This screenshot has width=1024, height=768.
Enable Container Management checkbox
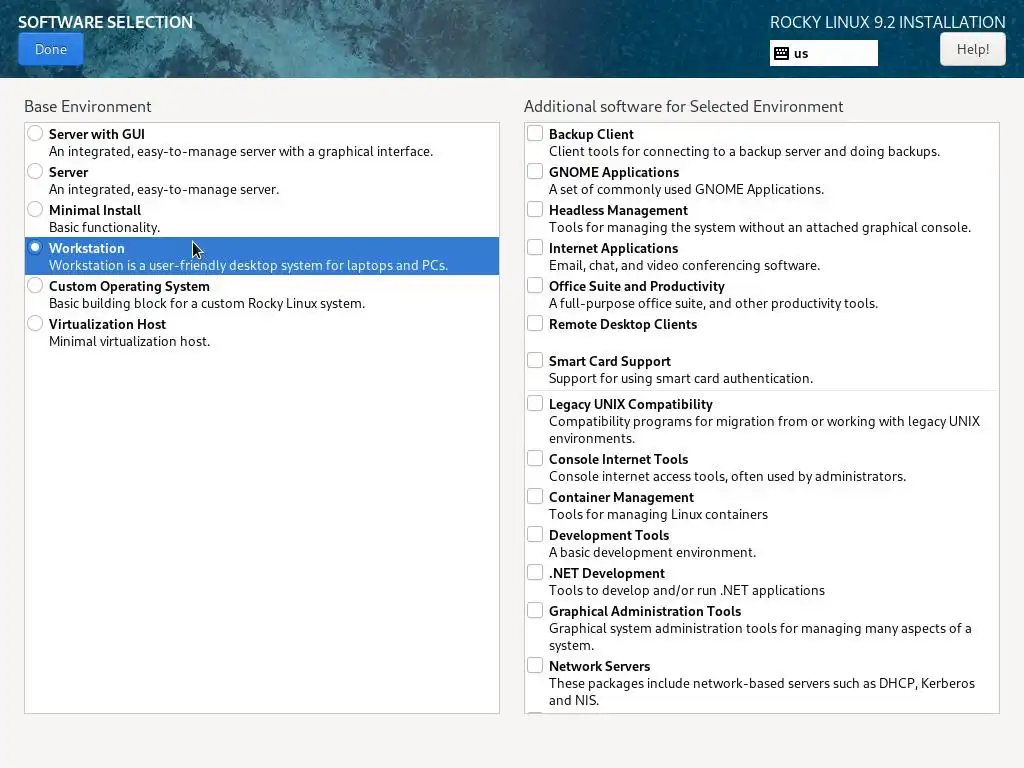[535, 496]
